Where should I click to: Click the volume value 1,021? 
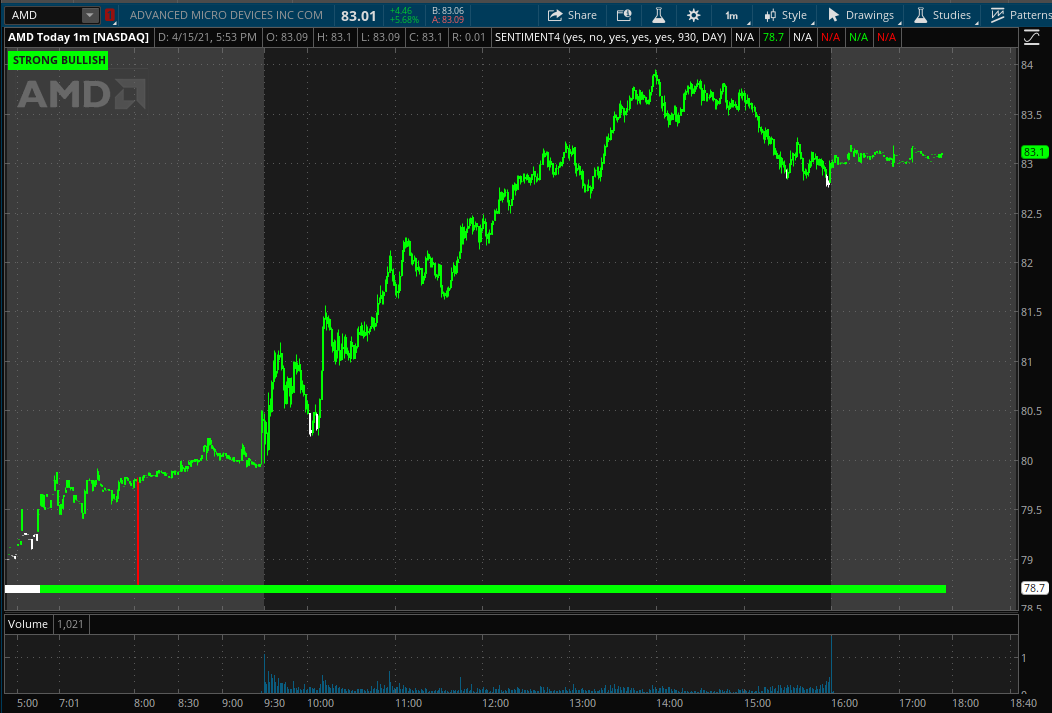[70, 624]
